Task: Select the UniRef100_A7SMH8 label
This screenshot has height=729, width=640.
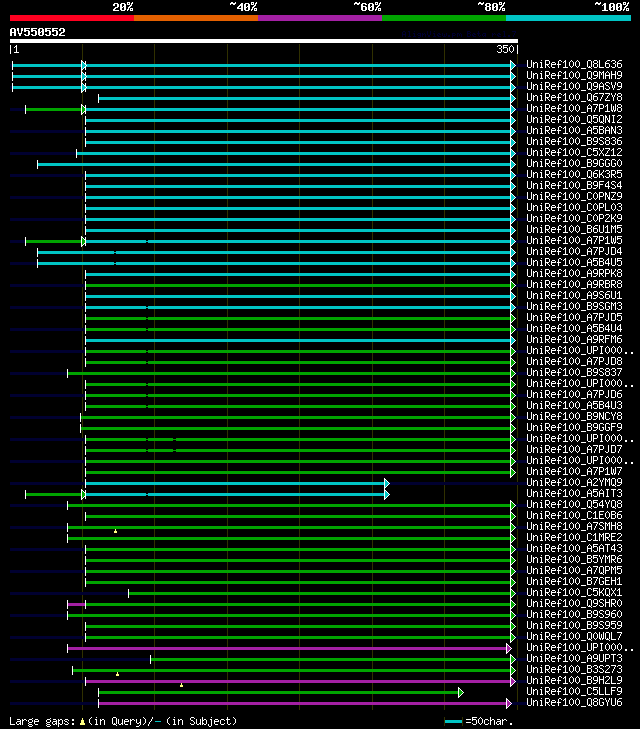Action: coord(574,527)
